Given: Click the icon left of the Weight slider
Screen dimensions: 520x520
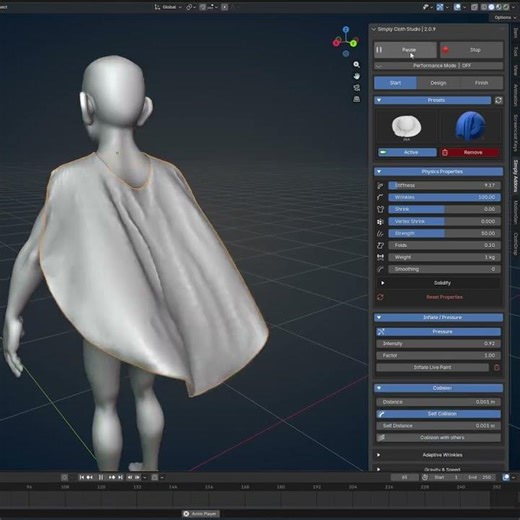Looking at the screenshot, I should click(x=380, y=257).
